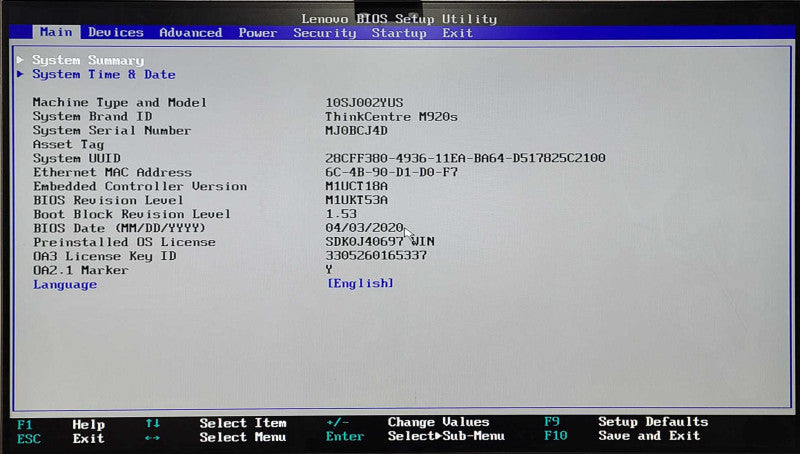Click the left-right arrows Select Menu hint

click(215, 437)
